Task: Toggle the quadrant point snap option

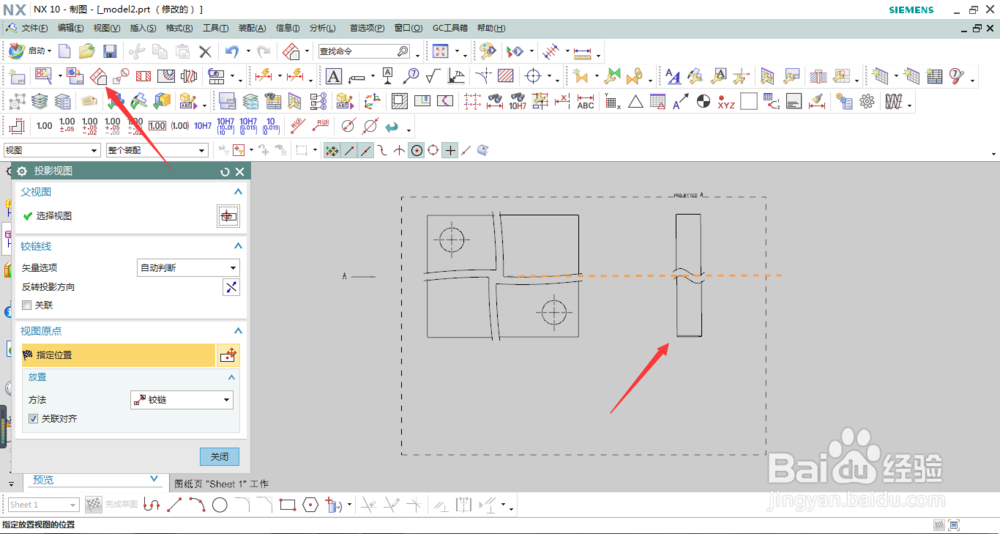Action: [433, 151]
